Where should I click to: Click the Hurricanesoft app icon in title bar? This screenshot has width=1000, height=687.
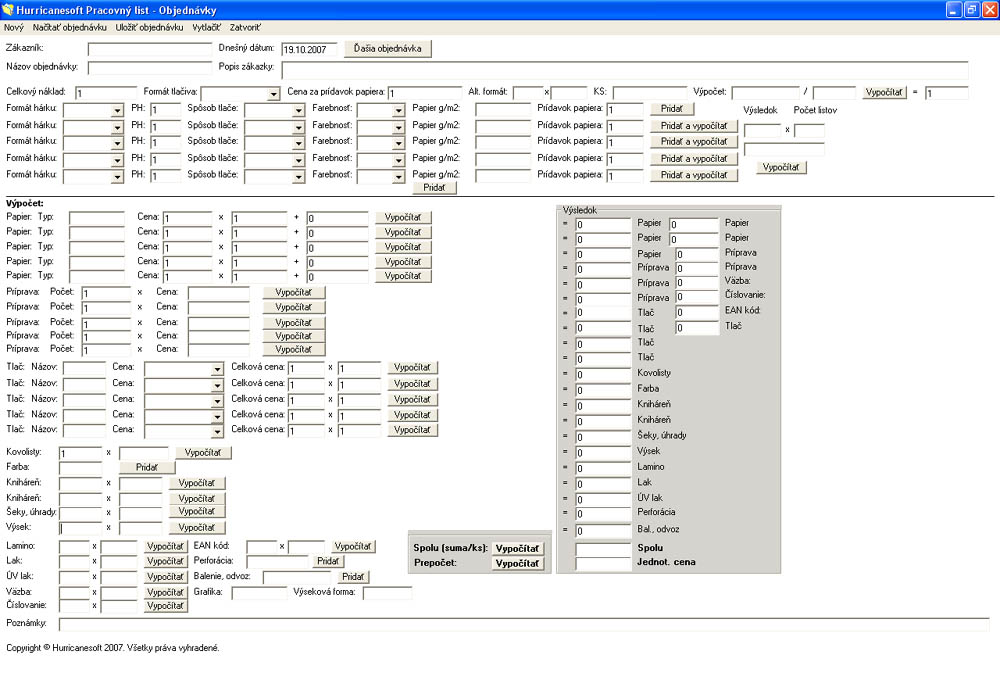9,9
